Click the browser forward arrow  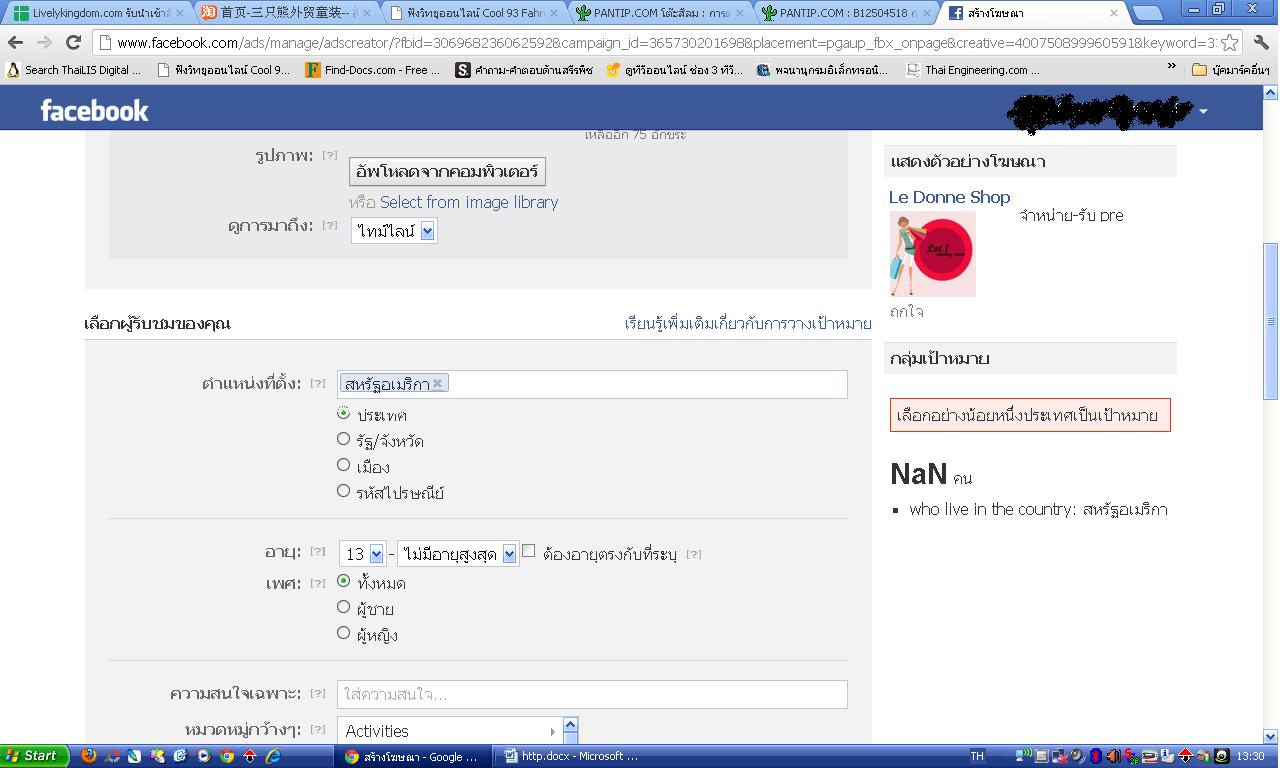44,43
